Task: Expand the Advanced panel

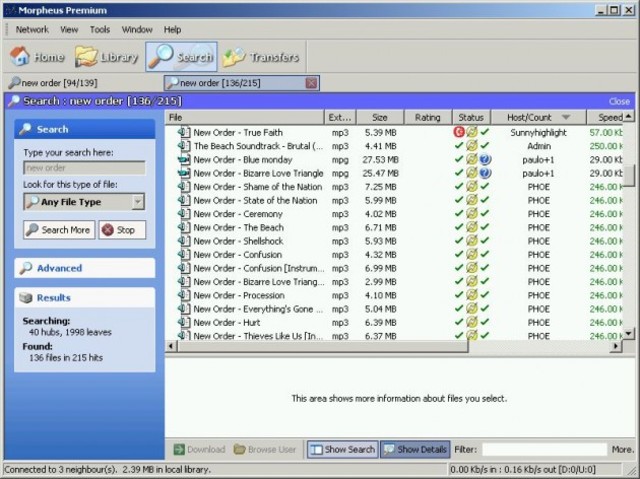Action: click(84, 268)
